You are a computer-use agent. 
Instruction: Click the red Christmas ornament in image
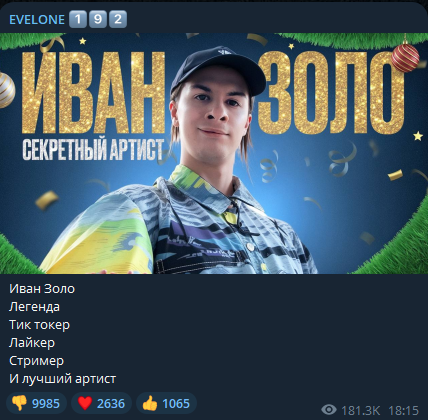tap(405, 57)
